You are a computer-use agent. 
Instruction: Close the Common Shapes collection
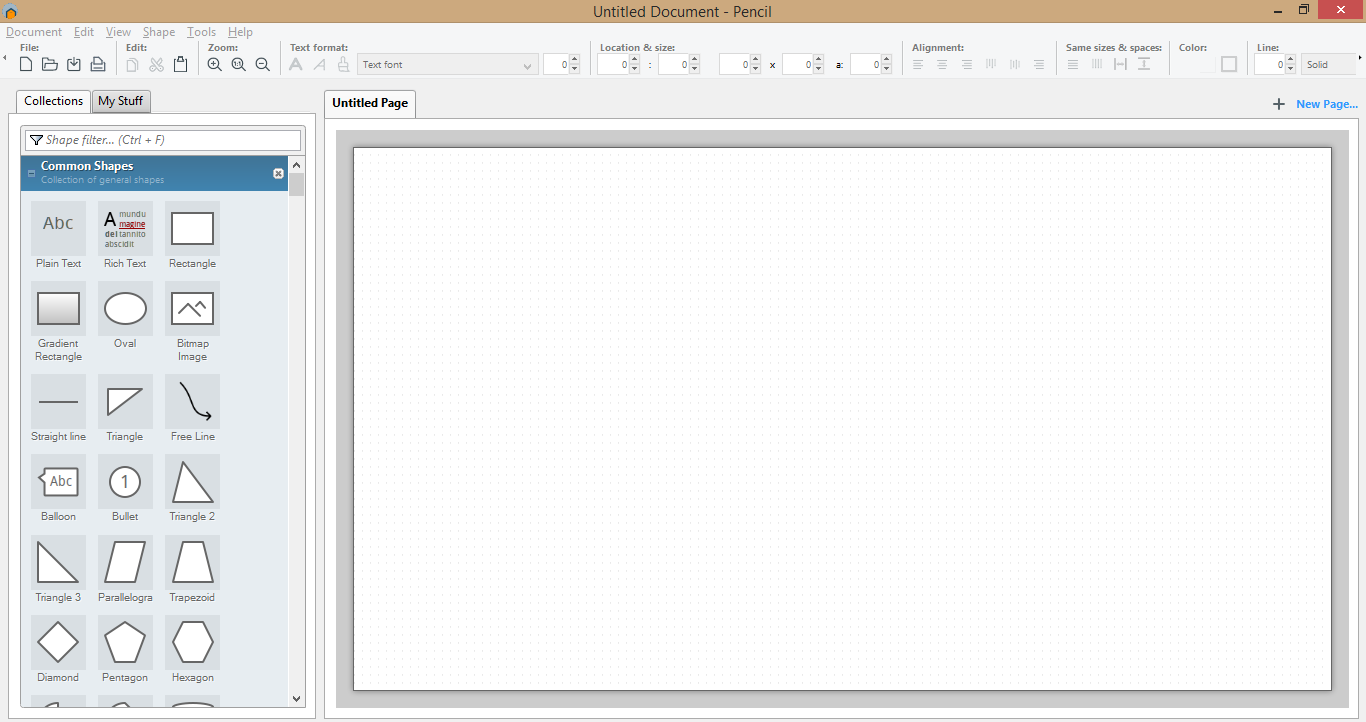(278, 173)
